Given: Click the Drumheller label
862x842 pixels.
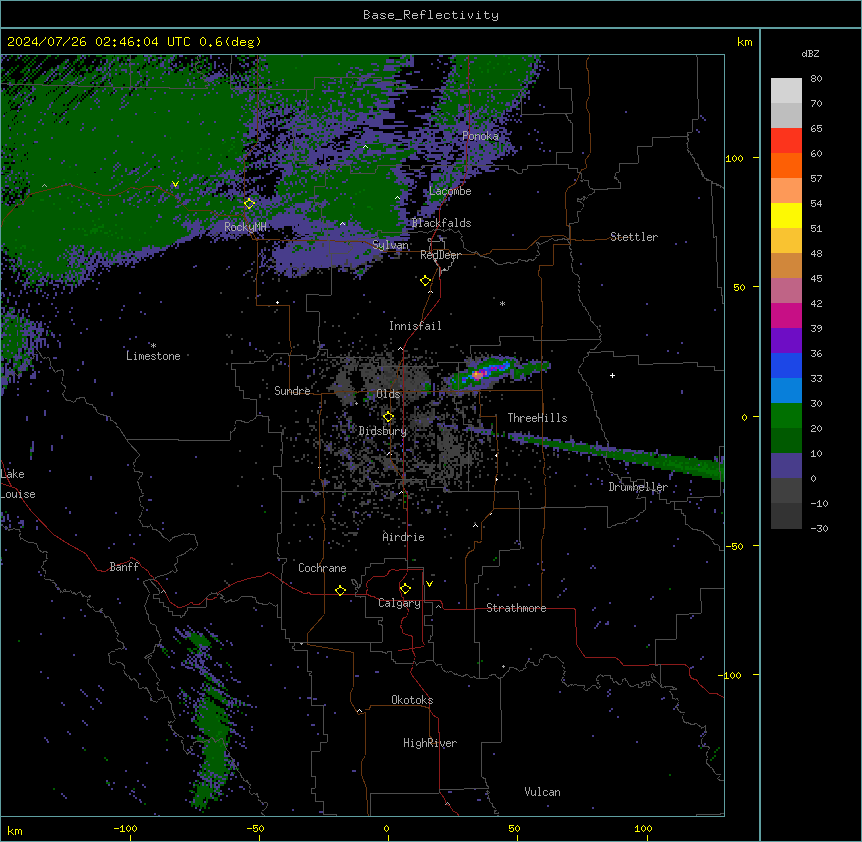Looking at the screenshot, I should click(638, 487).
